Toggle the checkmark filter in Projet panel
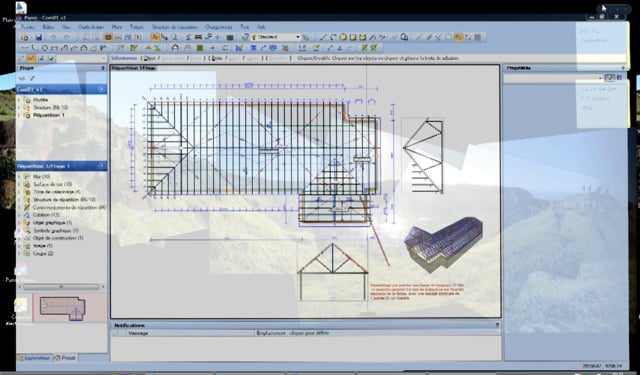 point(32,78)
